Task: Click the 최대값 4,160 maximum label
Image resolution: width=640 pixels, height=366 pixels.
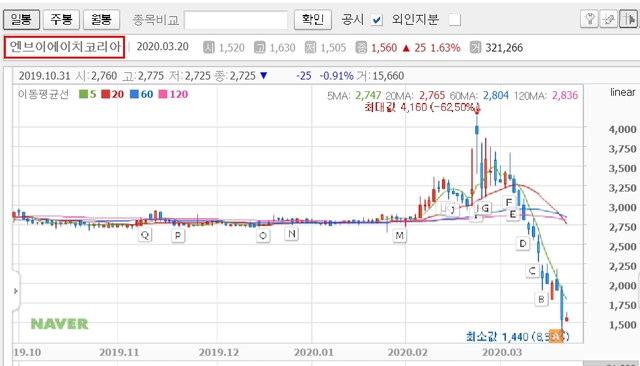Action: [422, 108]
